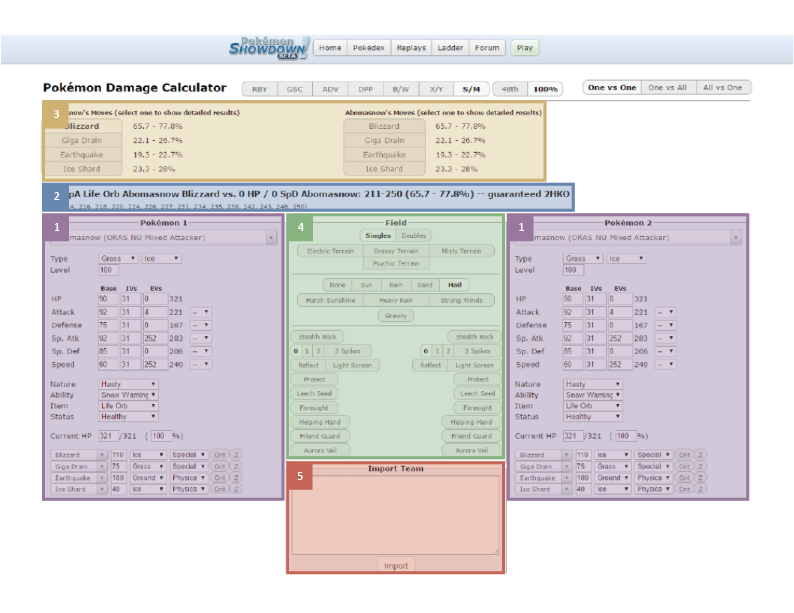Toggle Grassy Terrain
The image size is (794, 613).
[396, 251]
